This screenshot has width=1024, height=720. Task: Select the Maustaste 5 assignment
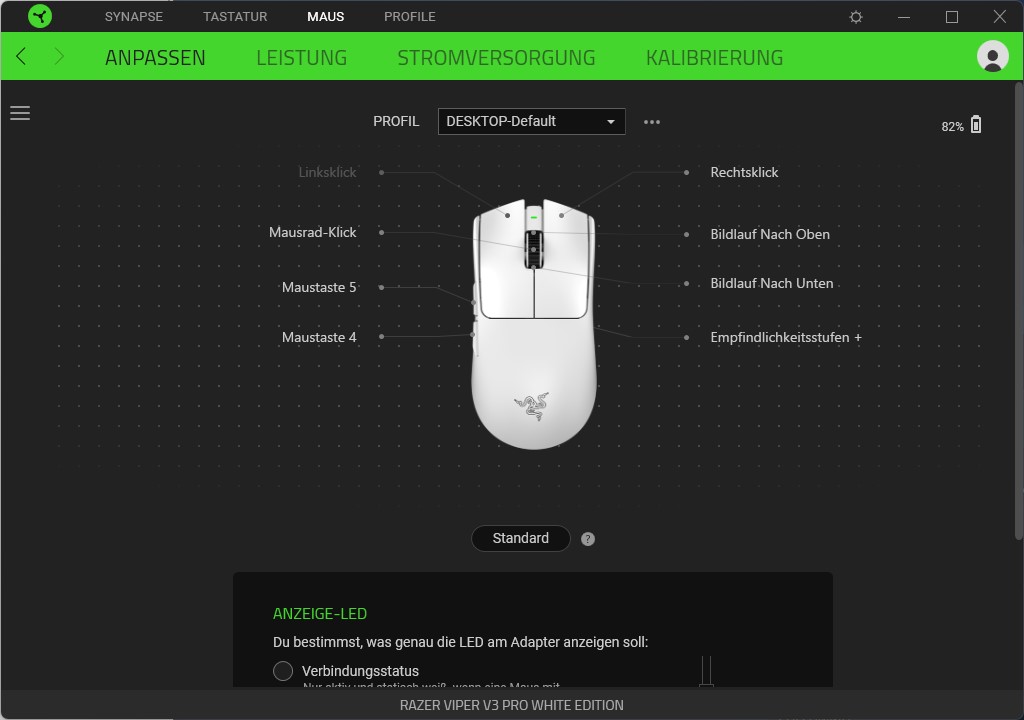point(319,287)
